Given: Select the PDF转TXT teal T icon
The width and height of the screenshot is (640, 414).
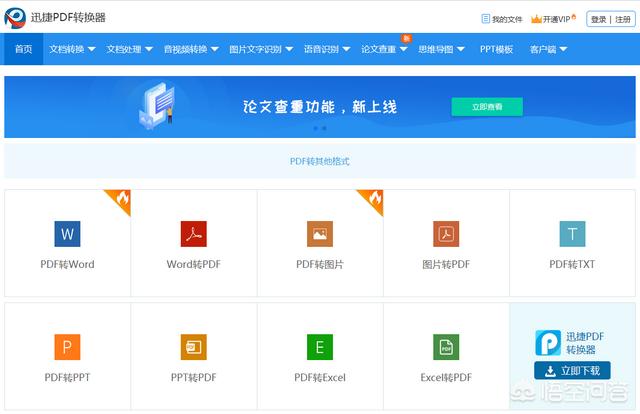Looking at the screenshot, I should click(x=572, y=234).
